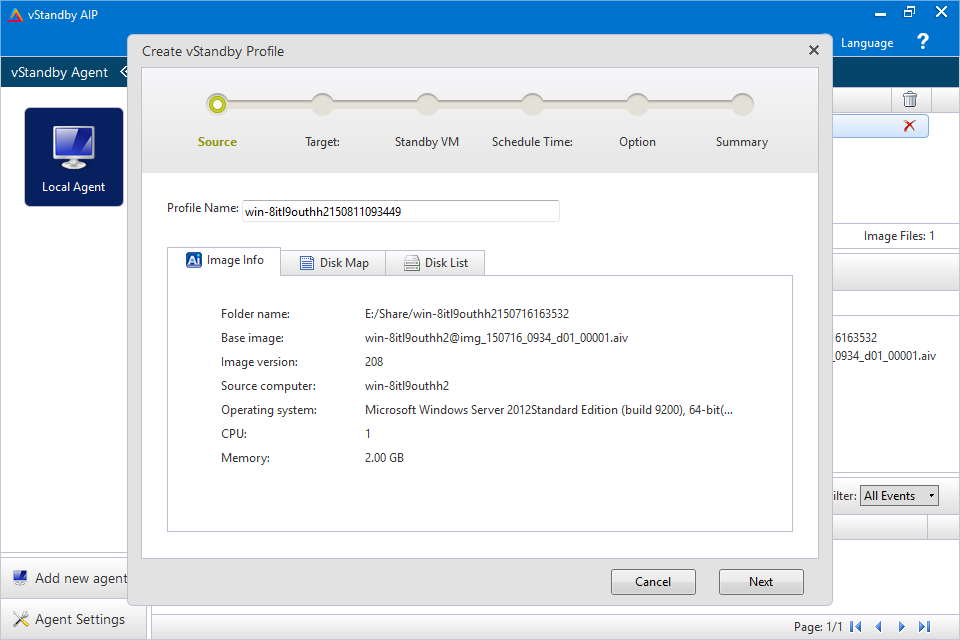The width and height of the screenshot is (960, 640).
Task: Click the Add new agent icon
Action: pyautogui.click(x=23, y=577)
